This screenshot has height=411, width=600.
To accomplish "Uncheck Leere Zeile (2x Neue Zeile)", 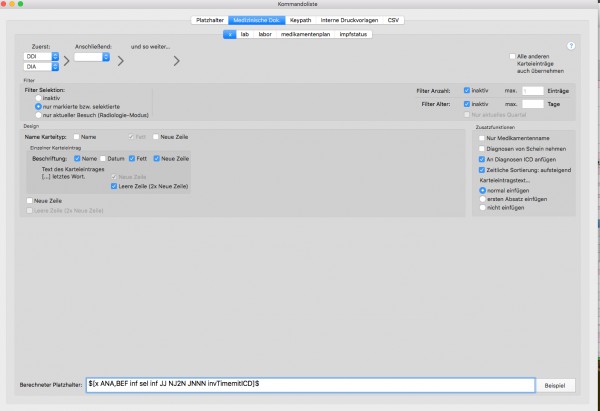I will coord(114,186).
